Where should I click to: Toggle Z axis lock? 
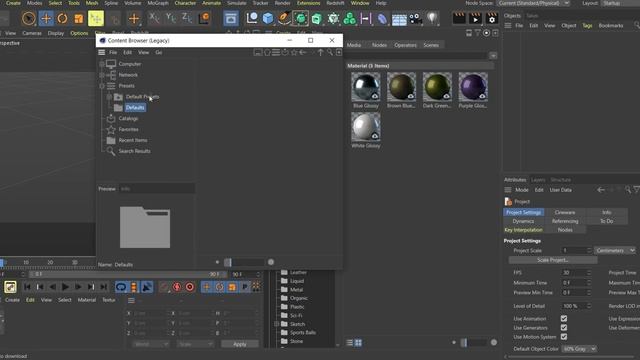187,18
